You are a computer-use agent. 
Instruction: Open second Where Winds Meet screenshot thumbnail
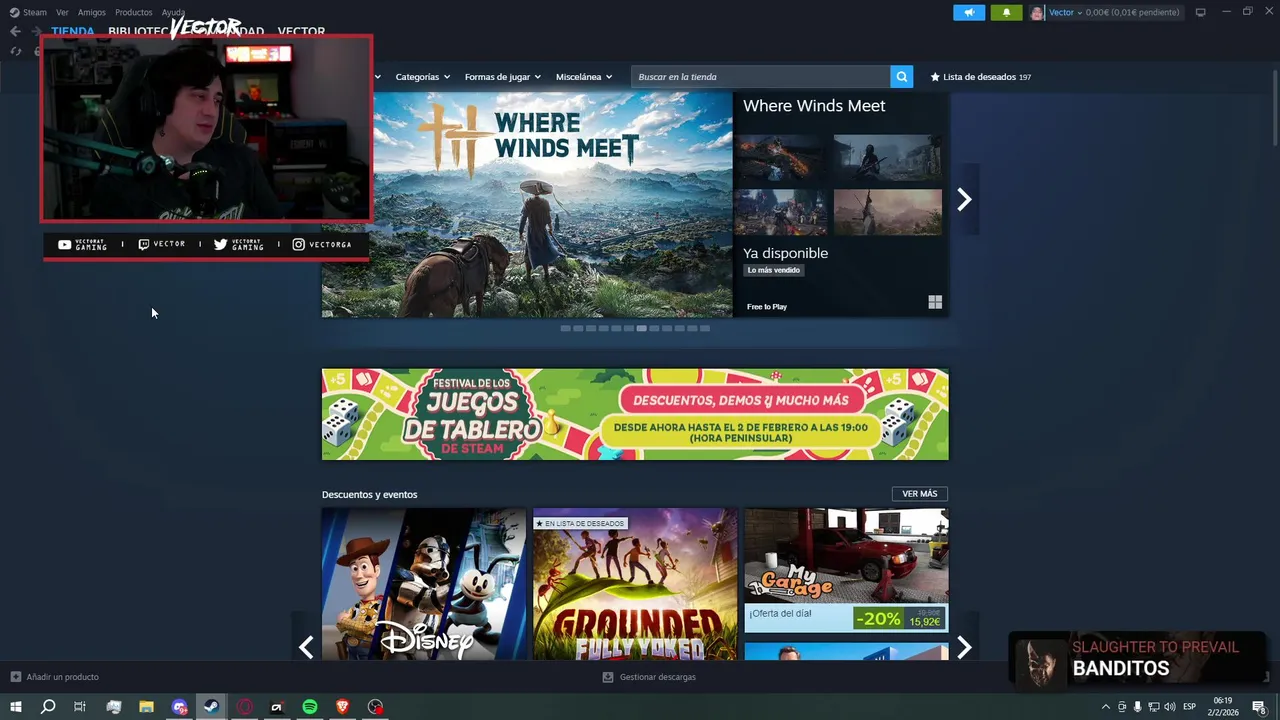pyautogui.click(x=888, y=157)
